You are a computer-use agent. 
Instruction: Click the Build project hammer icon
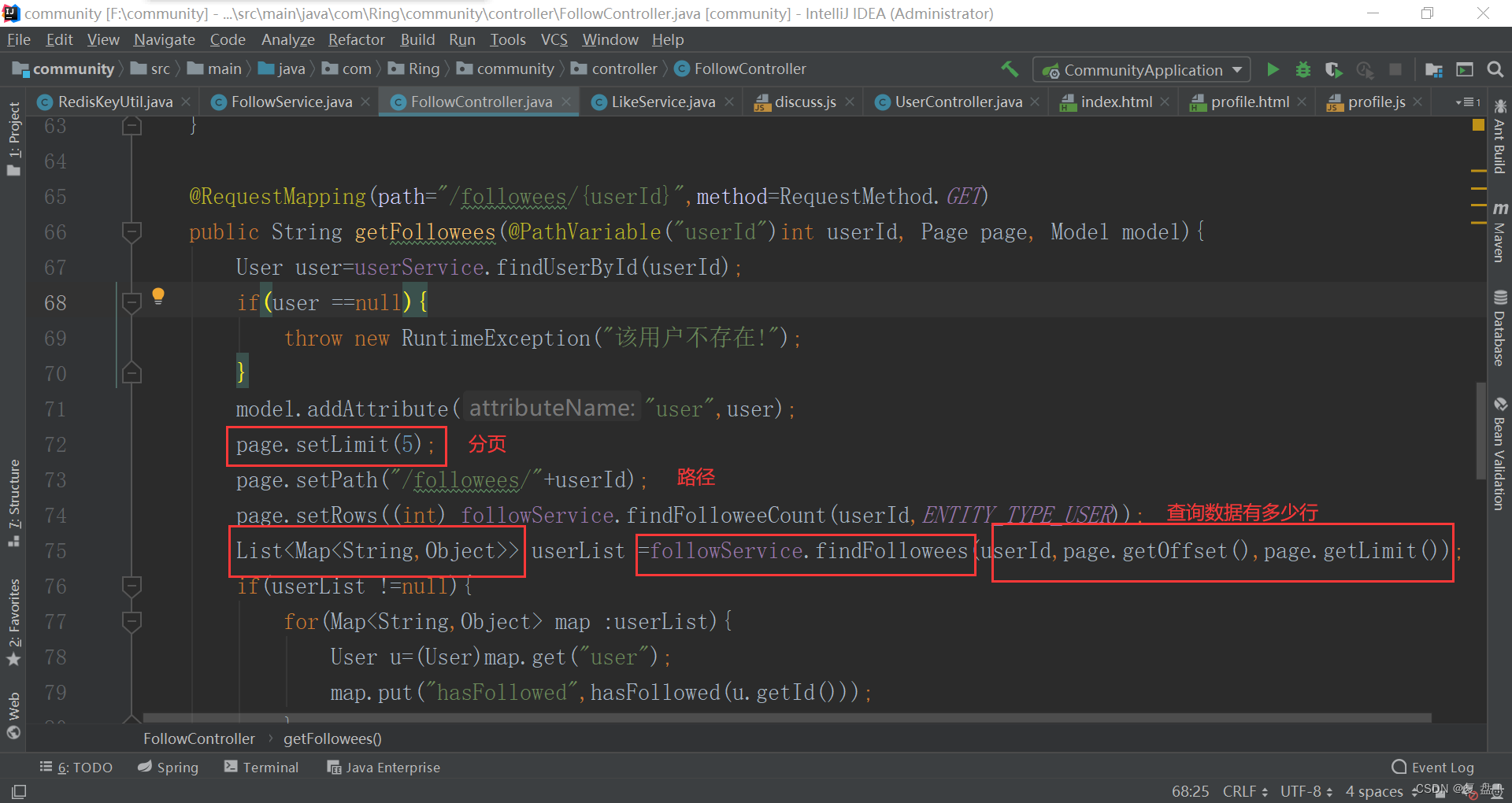(1009, 69)
